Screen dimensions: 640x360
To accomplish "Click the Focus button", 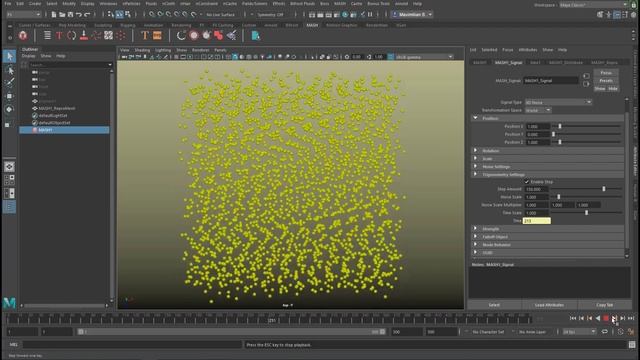I will 606,73.
